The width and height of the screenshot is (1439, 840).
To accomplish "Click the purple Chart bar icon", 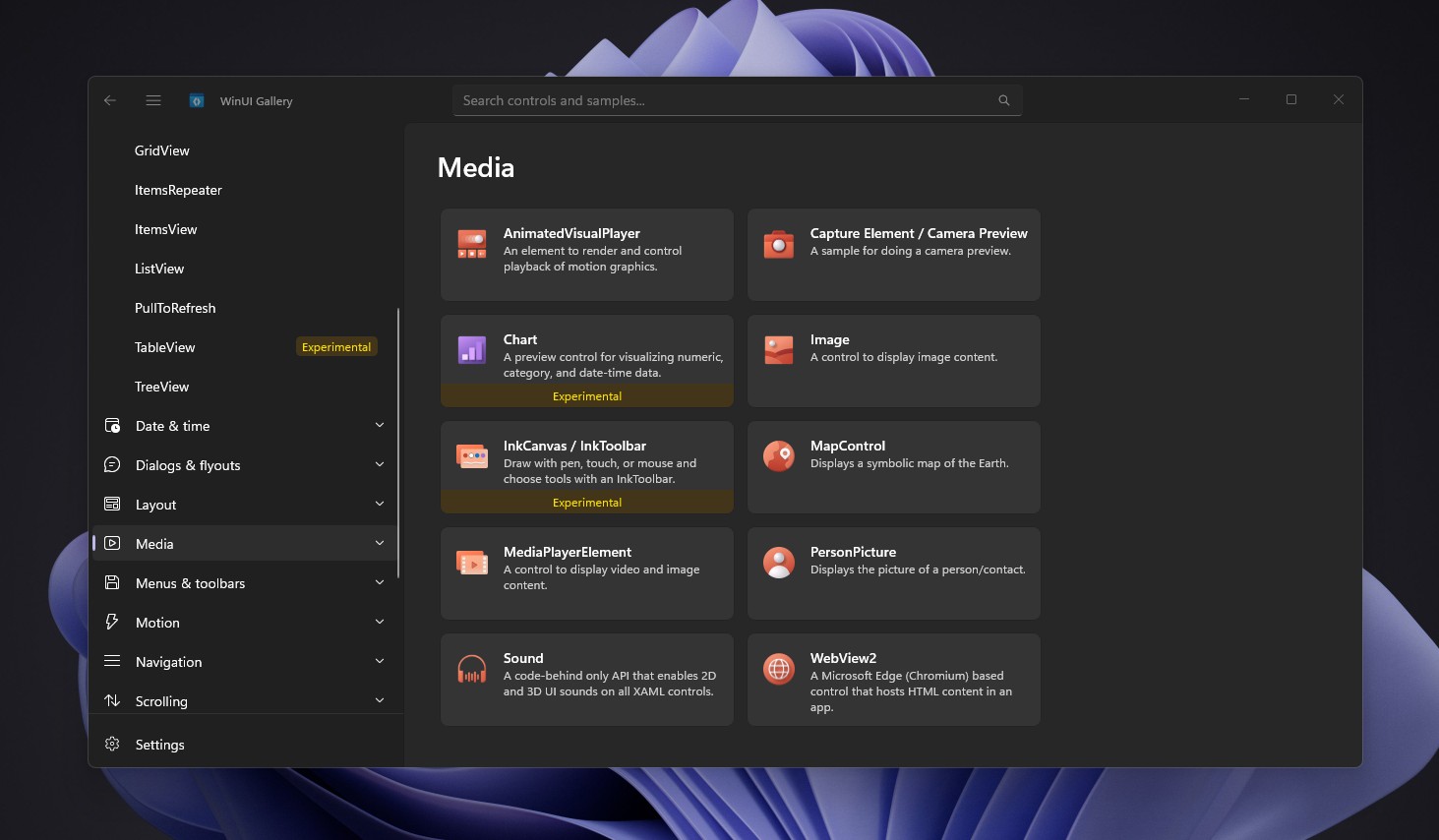I will (472, 350).
